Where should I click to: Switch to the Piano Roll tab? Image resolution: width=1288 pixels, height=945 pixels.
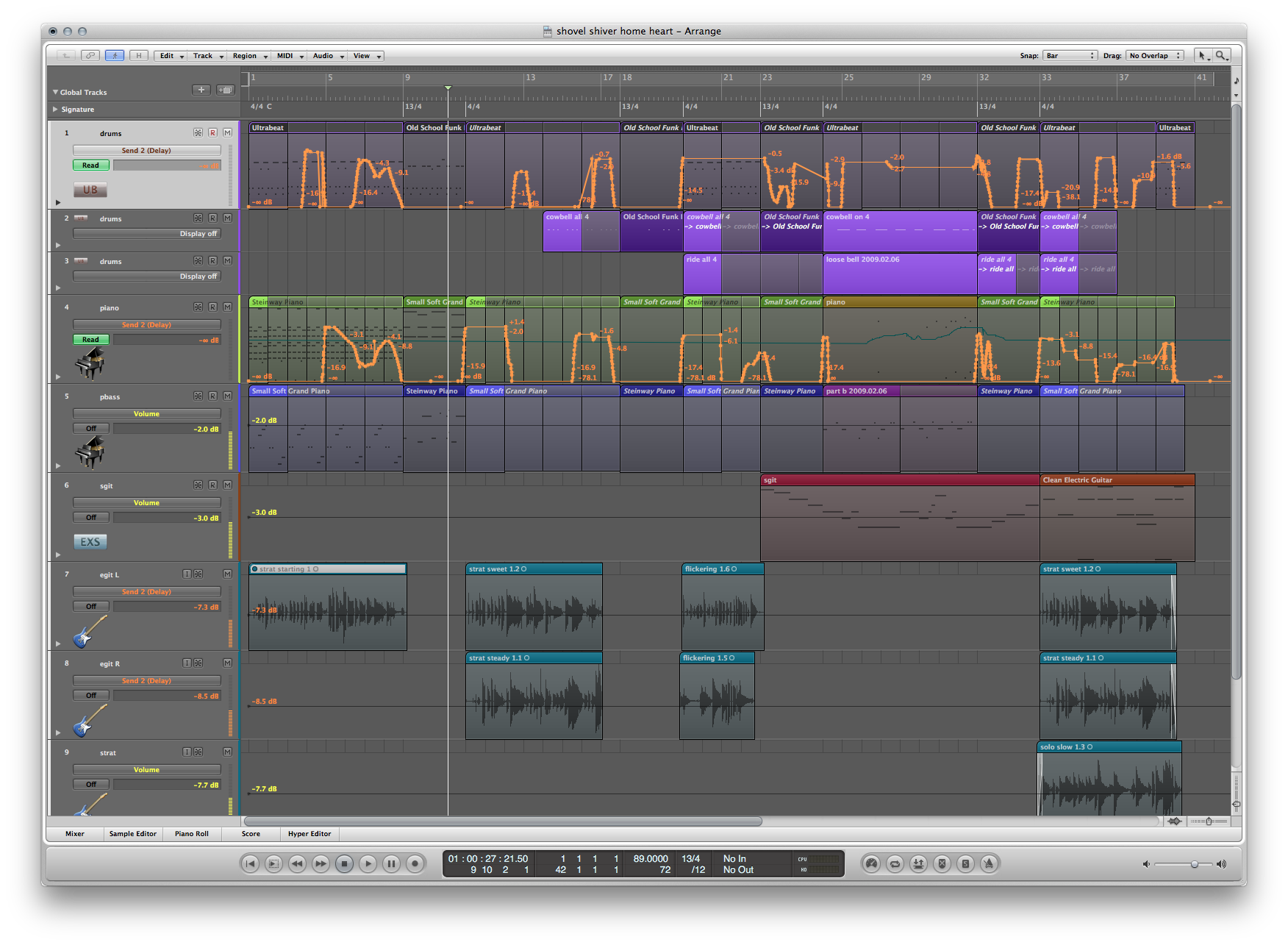(191, 834)
